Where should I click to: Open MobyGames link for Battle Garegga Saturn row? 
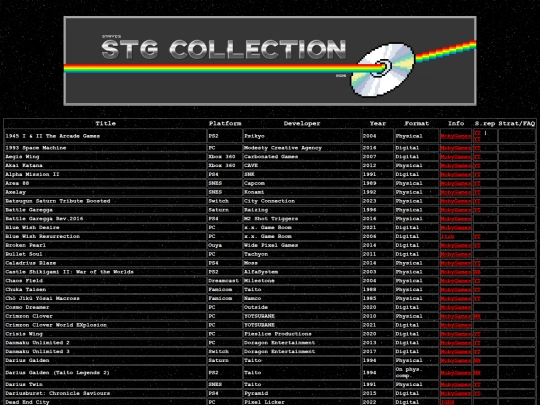[x=456, y=210]
